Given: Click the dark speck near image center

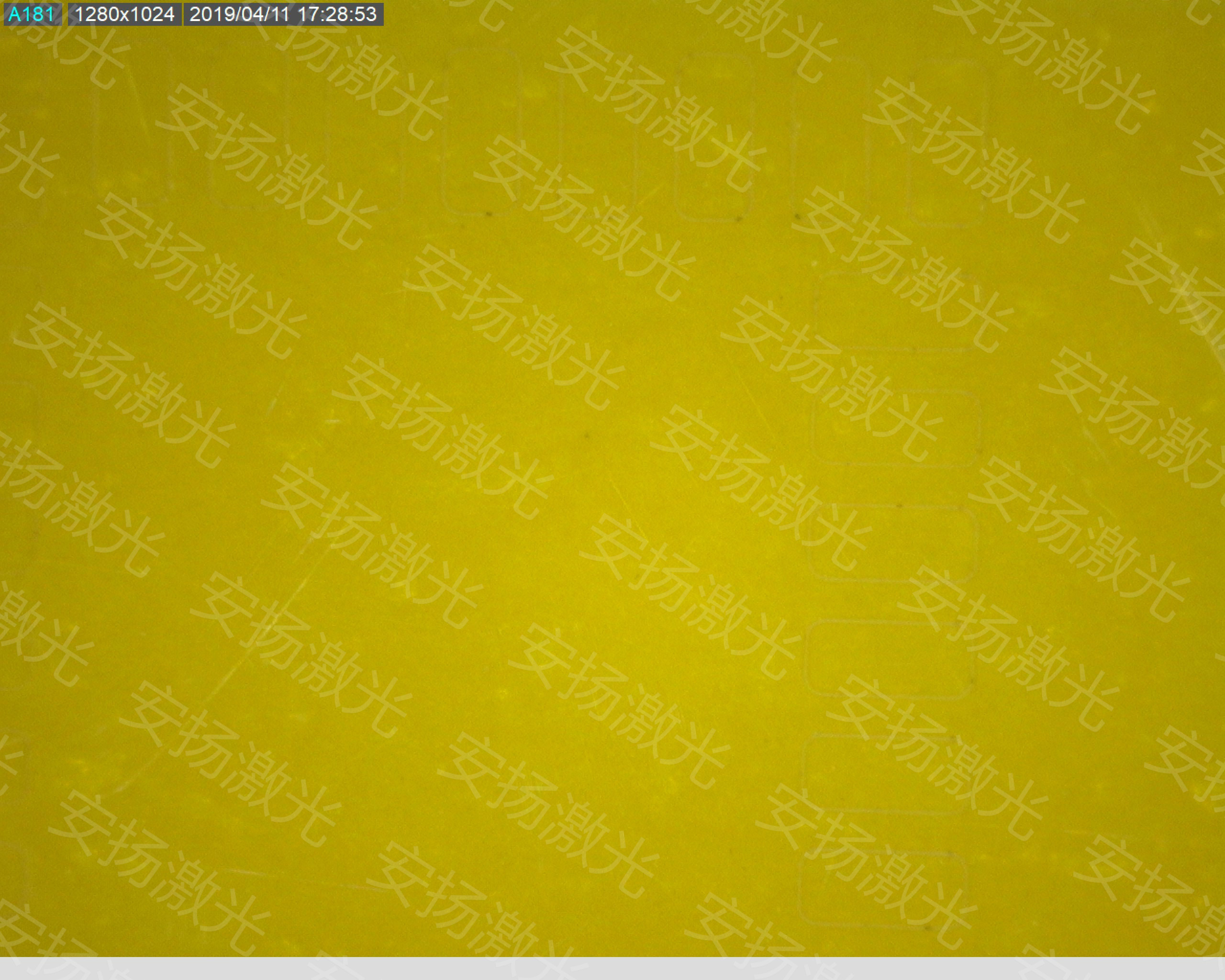Looking at the screenshot, I should point(587,436).
